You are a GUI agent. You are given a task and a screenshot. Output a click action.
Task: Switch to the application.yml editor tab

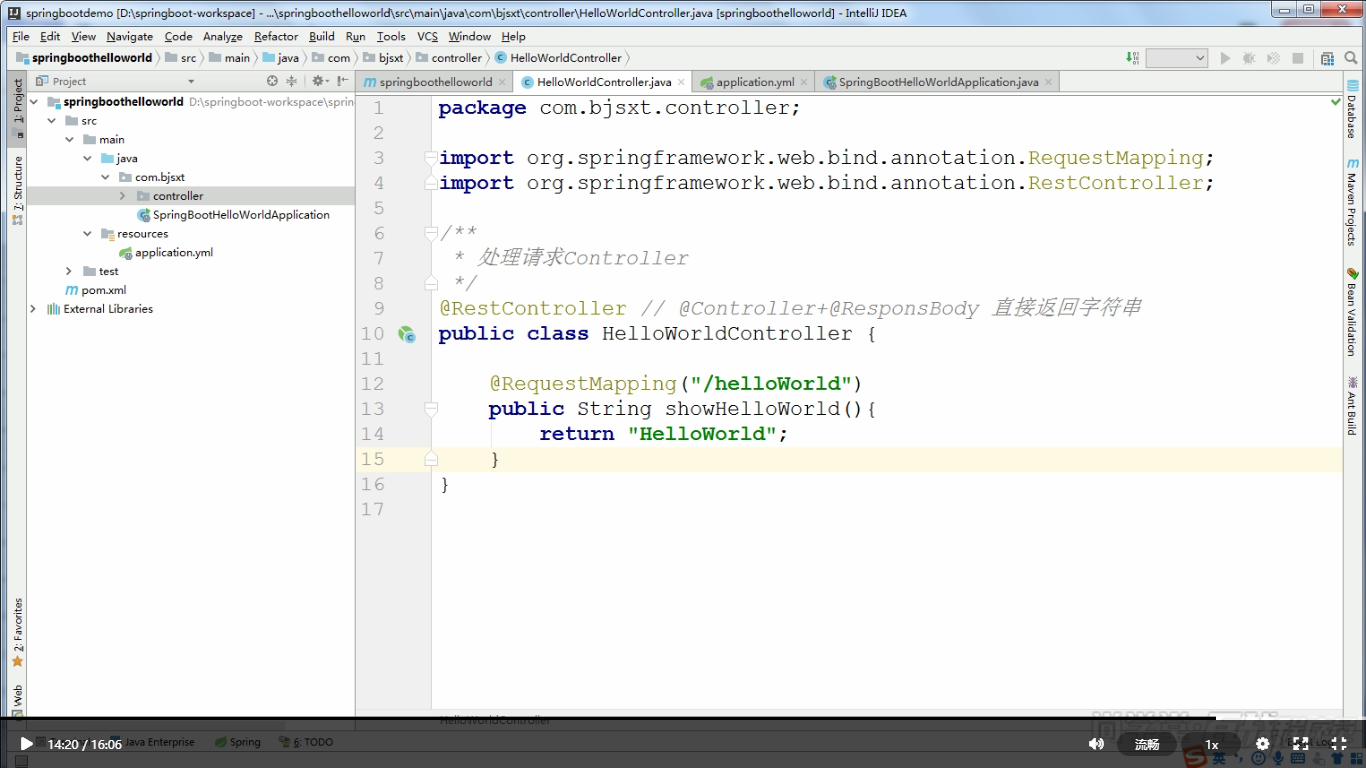coord(755,82)
